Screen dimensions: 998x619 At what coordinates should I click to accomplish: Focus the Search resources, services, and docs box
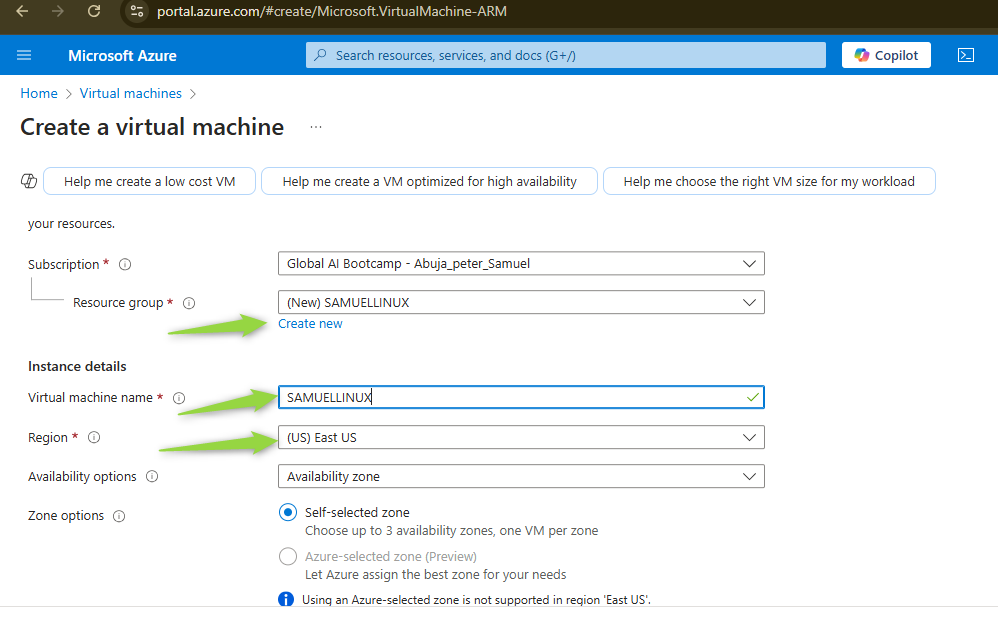point(566,55)
